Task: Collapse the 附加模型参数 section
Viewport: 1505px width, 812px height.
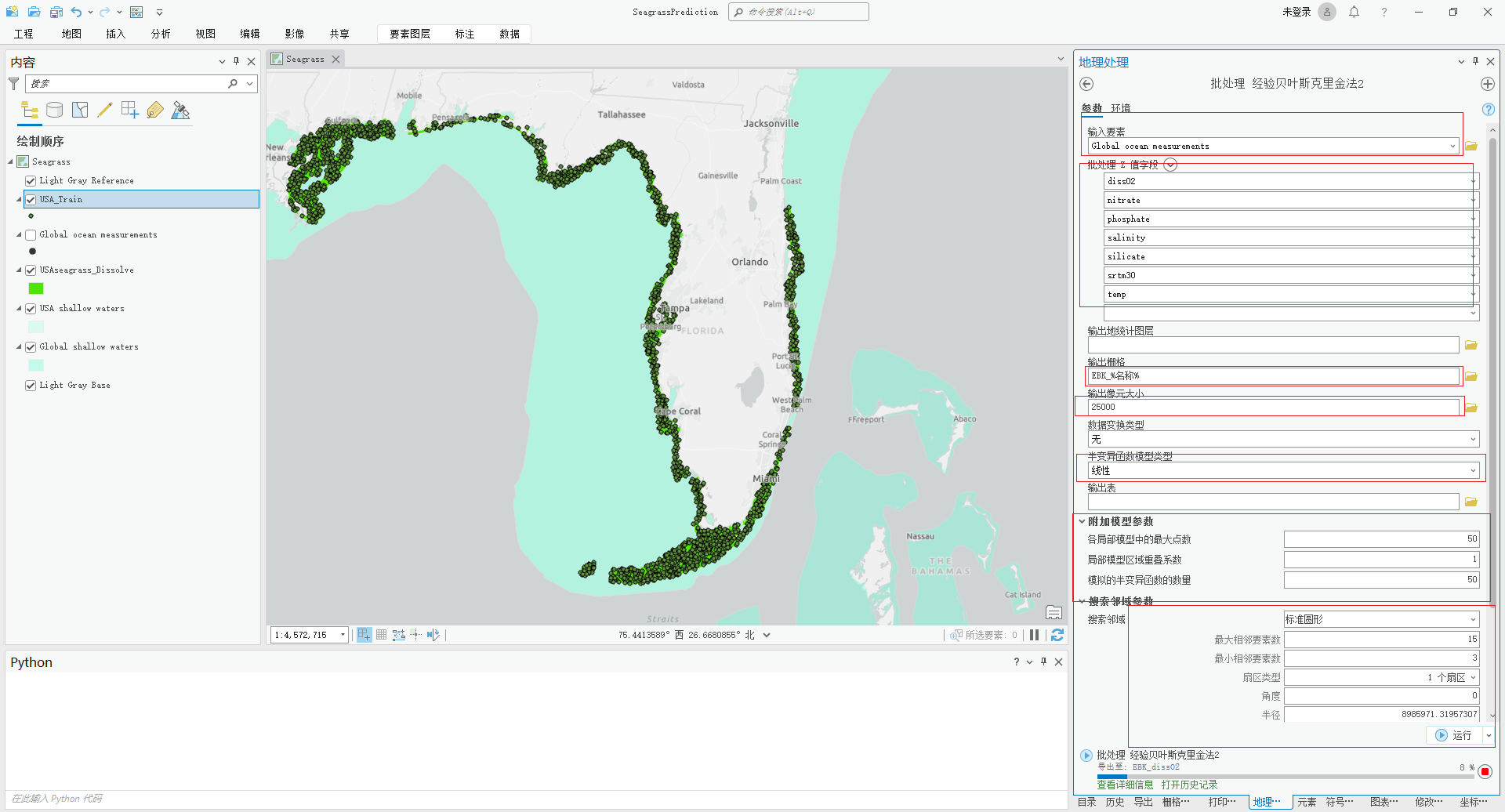Action: (1082, 521)
